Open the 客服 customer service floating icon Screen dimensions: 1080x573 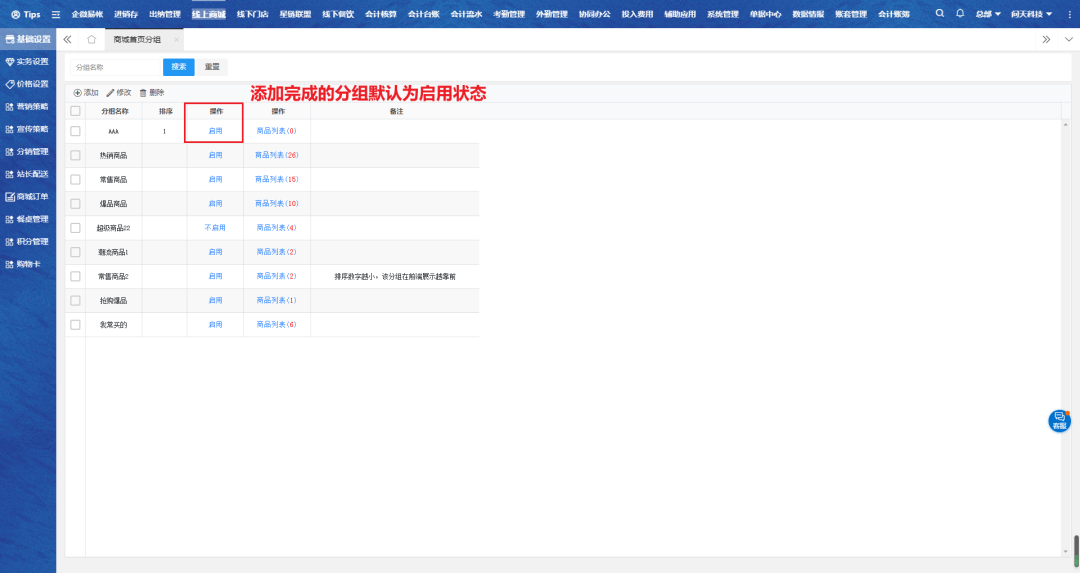[x=1059, y=421]
